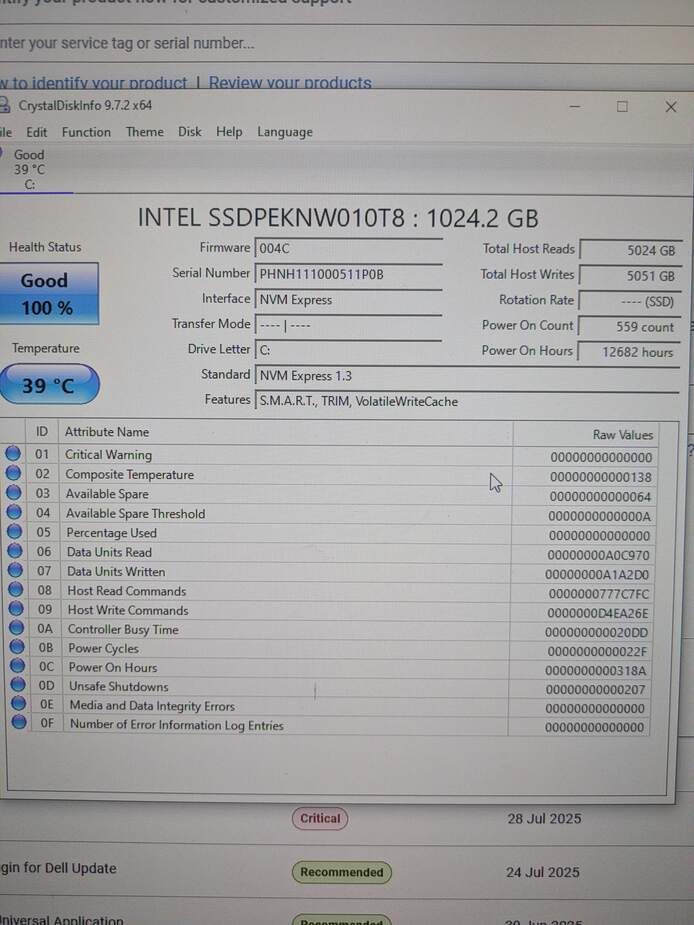Open the Disk menu
The image size is (694, 925).
(190, 132)
